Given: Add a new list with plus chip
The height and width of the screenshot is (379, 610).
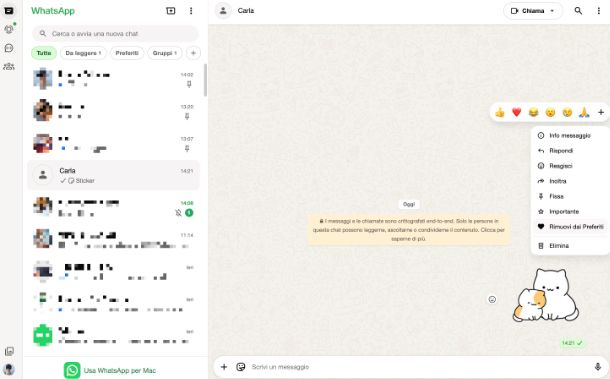Looking at the screenshot, I should [193, 53].
